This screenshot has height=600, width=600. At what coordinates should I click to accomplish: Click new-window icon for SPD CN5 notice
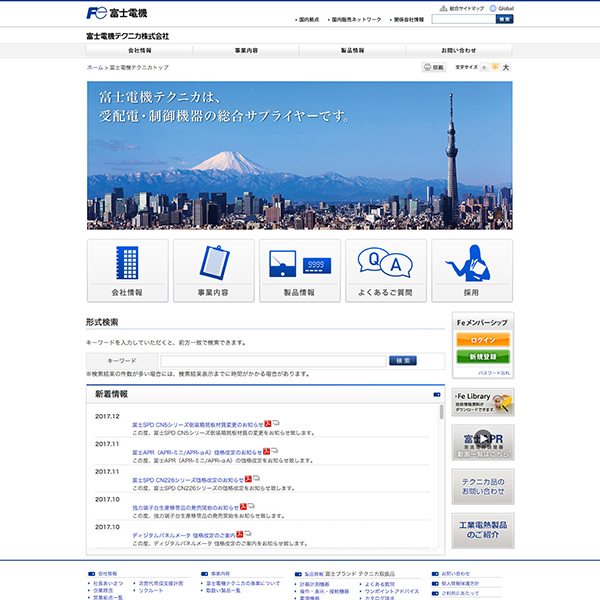tap(276, 423)
